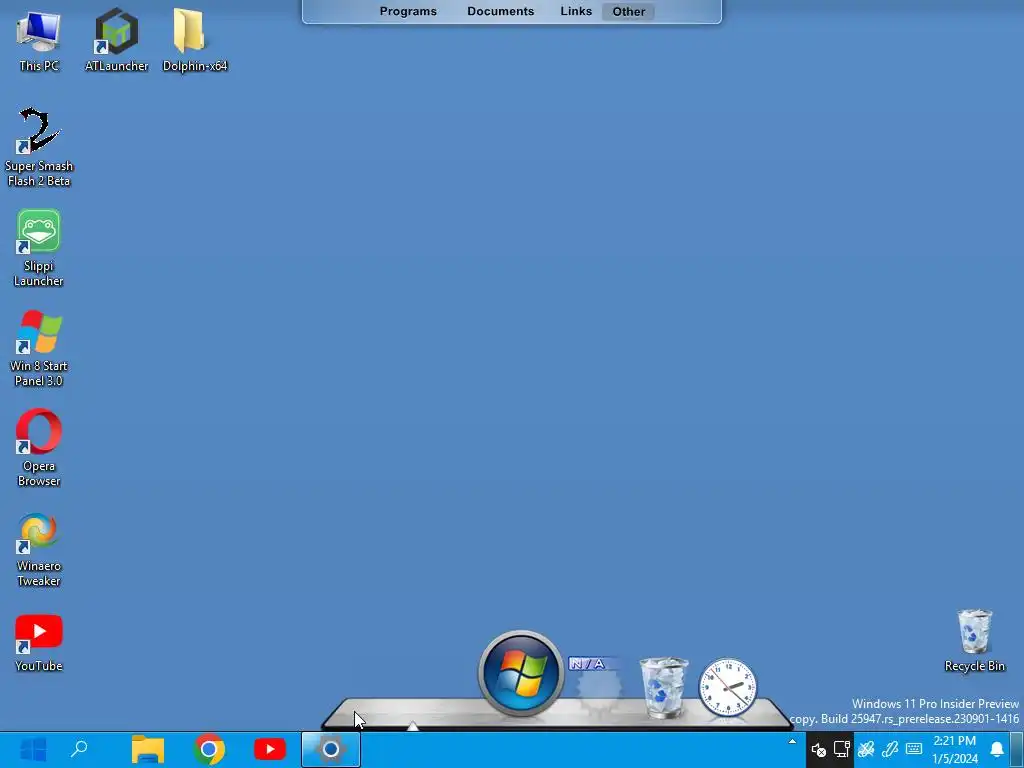1024x768 pixels.
Task: Switch to the Links tab
Action: coord(576,11)
